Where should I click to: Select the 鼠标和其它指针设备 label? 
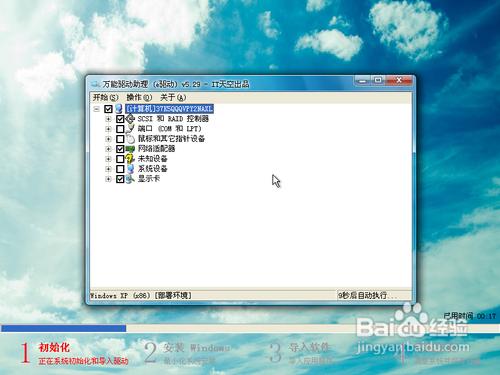coord(171,139)
